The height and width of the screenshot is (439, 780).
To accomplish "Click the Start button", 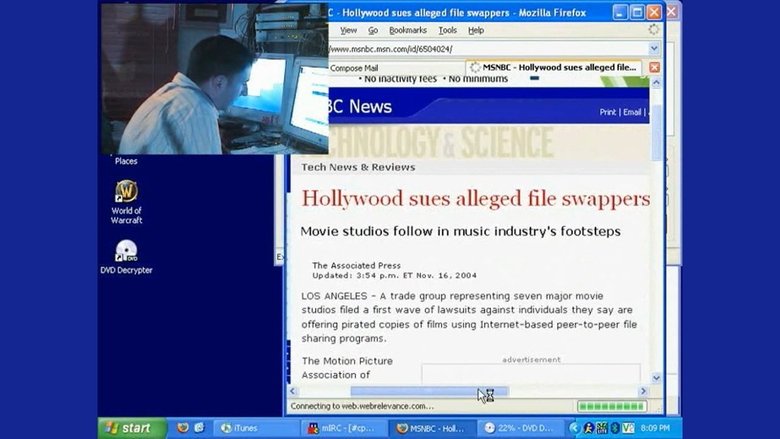I will [131, 428].
